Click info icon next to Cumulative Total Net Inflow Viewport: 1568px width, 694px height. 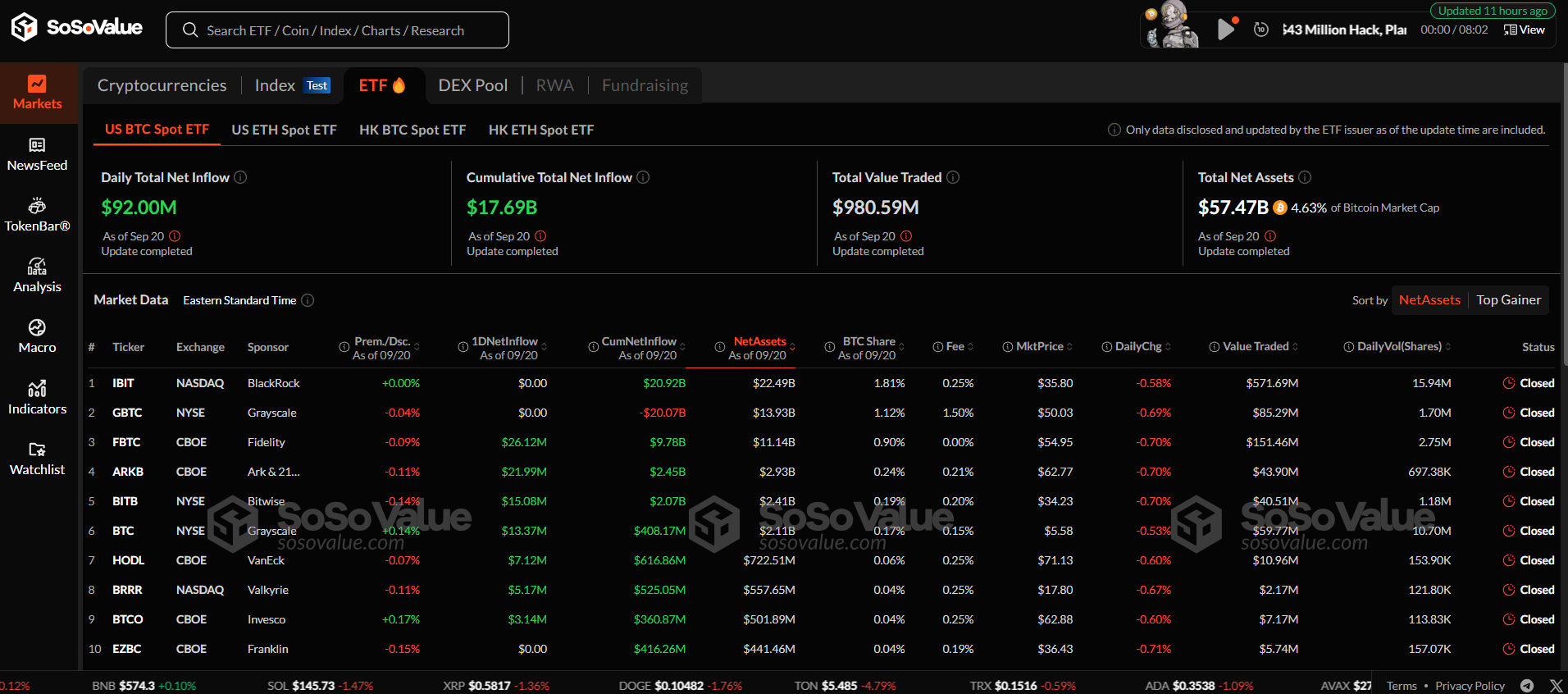(x=643, y=177)
